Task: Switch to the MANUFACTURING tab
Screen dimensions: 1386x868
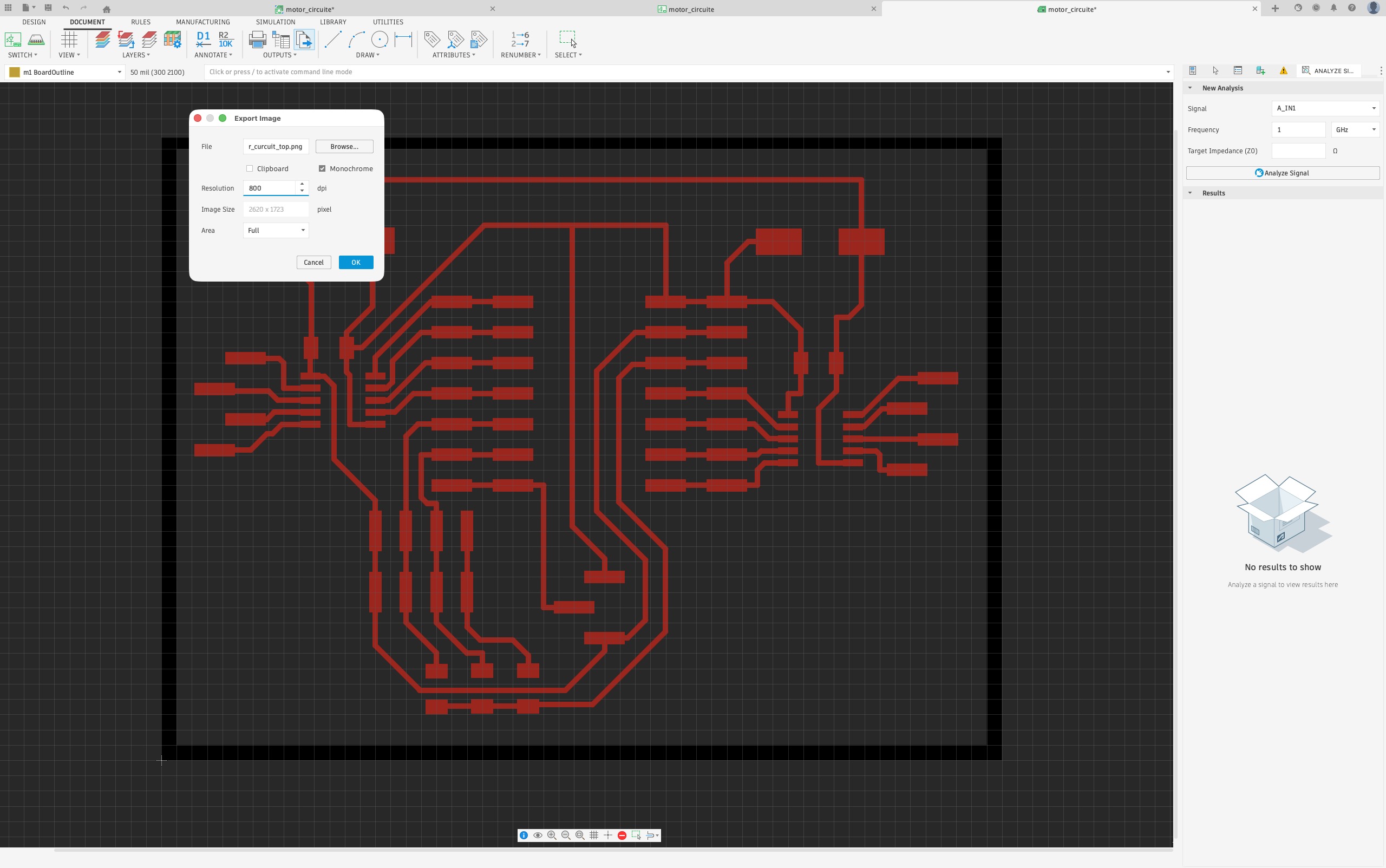Action: pyautogui.click(x=203, y=22)
